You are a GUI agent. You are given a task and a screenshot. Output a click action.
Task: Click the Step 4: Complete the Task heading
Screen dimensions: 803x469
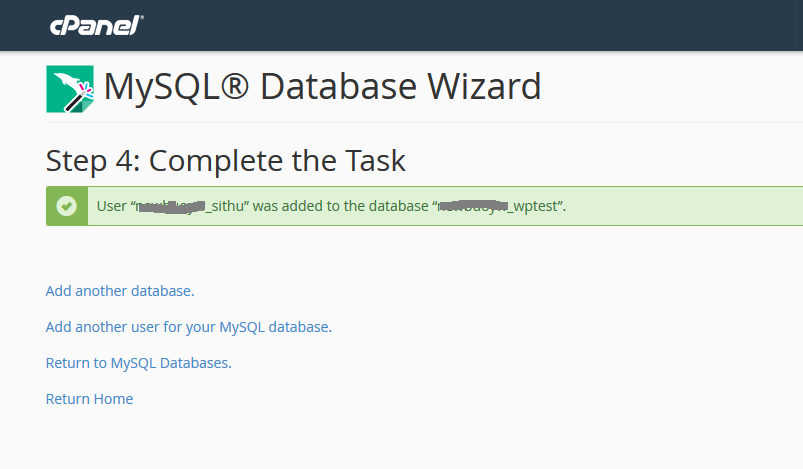(x=226, y=160)
